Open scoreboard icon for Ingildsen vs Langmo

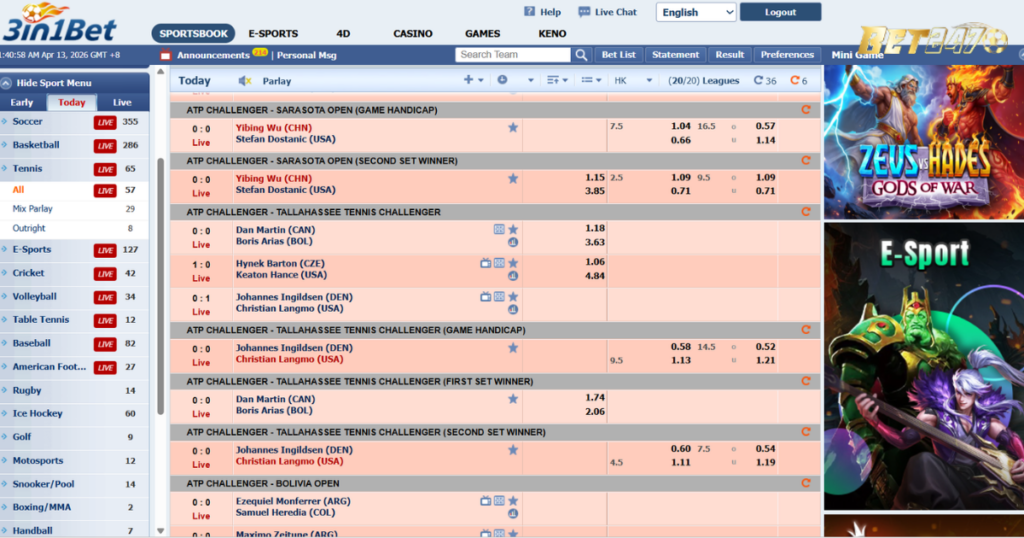coord(499,296)
